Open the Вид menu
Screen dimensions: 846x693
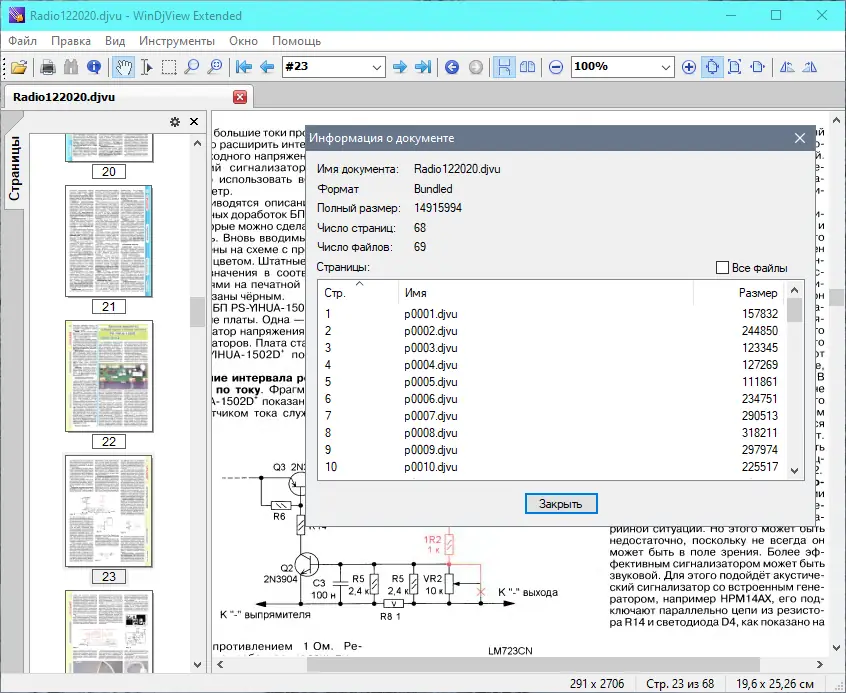pos(115,41)
